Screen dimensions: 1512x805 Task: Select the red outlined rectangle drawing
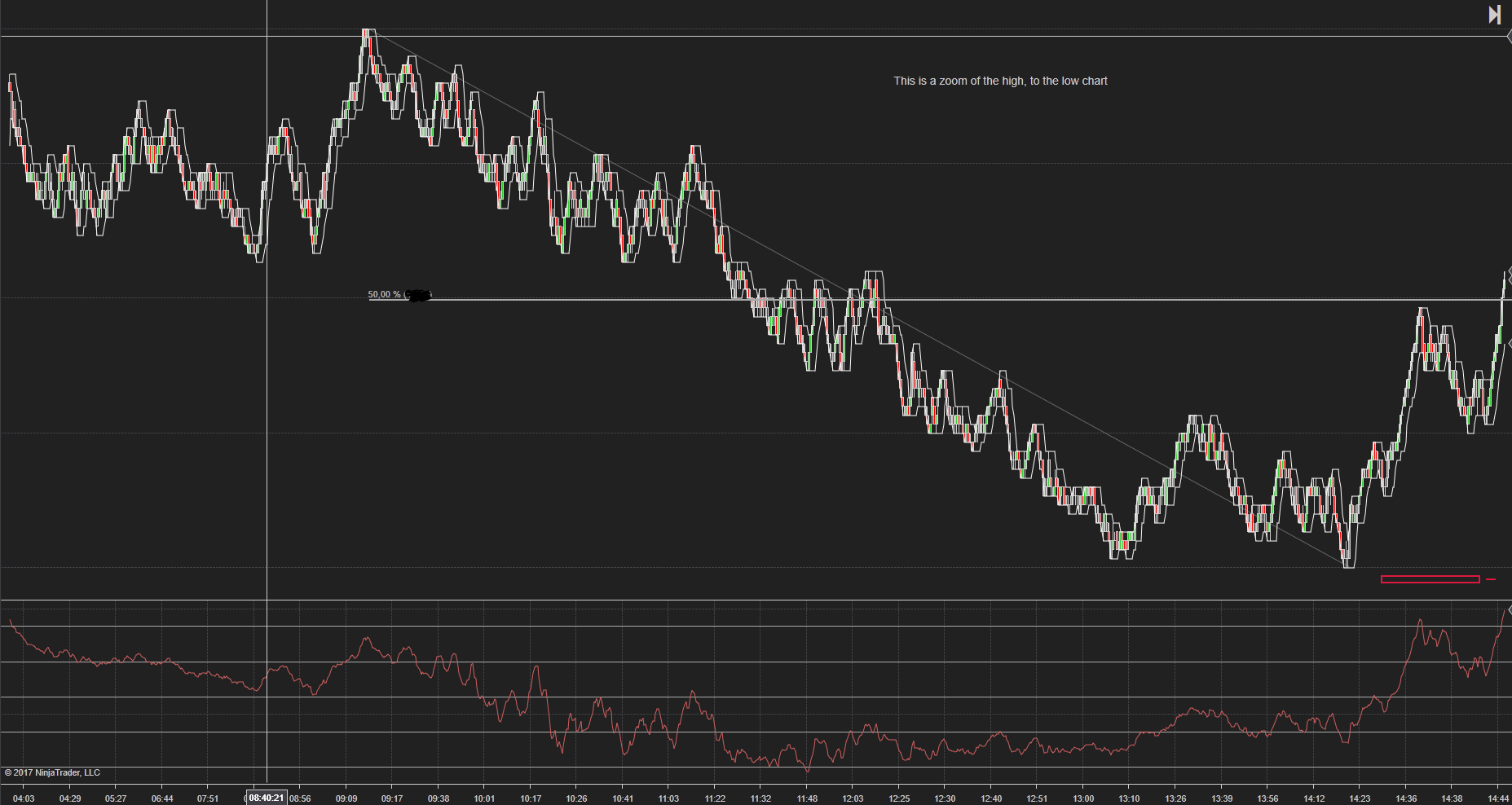(x=1430, y=579)
